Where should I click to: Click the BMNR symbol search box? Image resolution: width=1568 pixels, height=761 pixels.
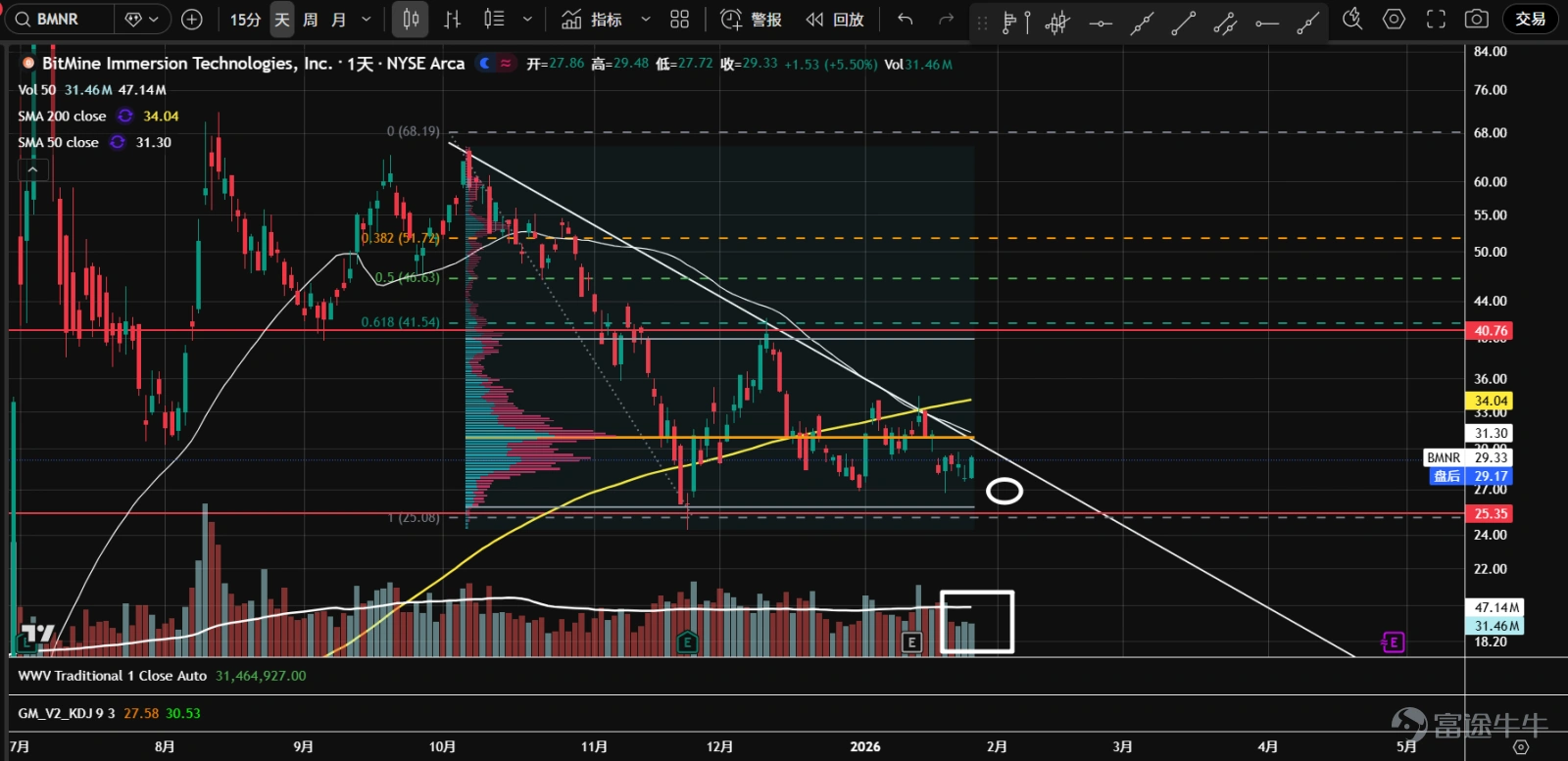pos(59,19)
